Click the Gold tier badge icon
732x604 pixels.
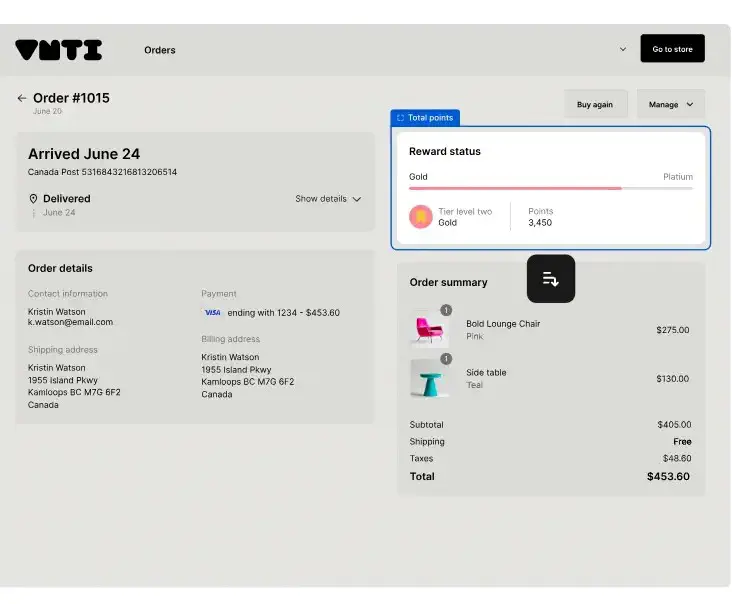point(421,217)
